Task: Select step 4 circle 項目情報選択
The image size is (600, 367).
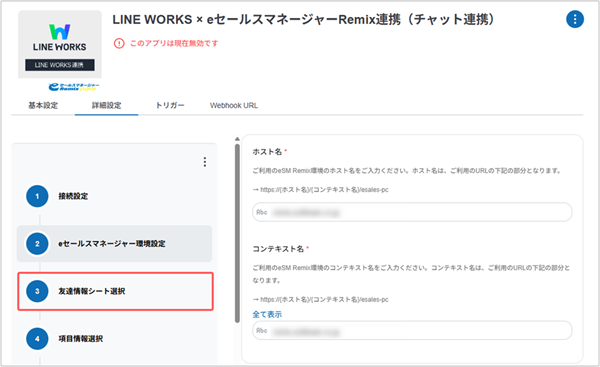Action: [x=37, y=339]
